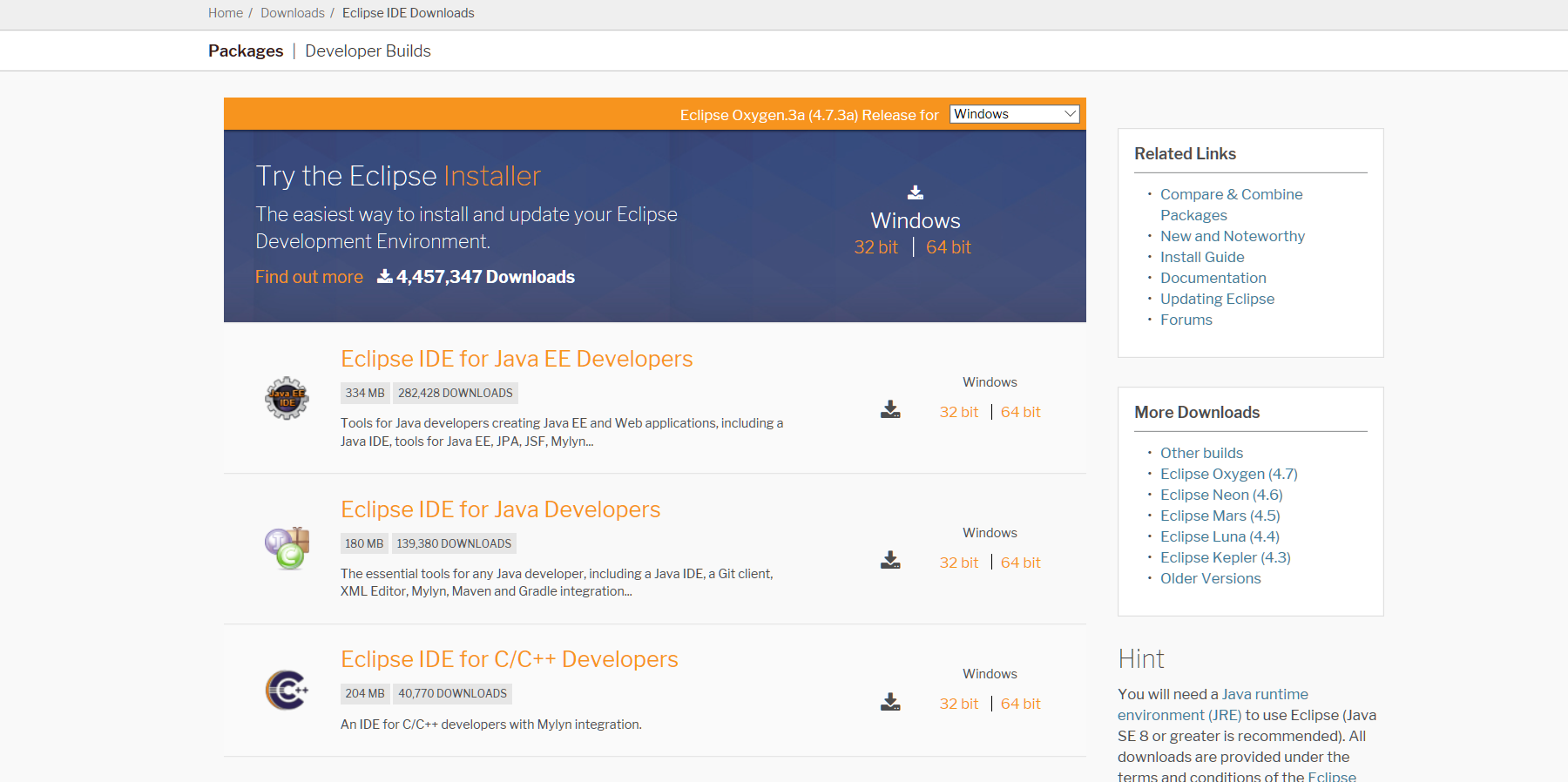Open the Other builds link

pos(1201,453)
